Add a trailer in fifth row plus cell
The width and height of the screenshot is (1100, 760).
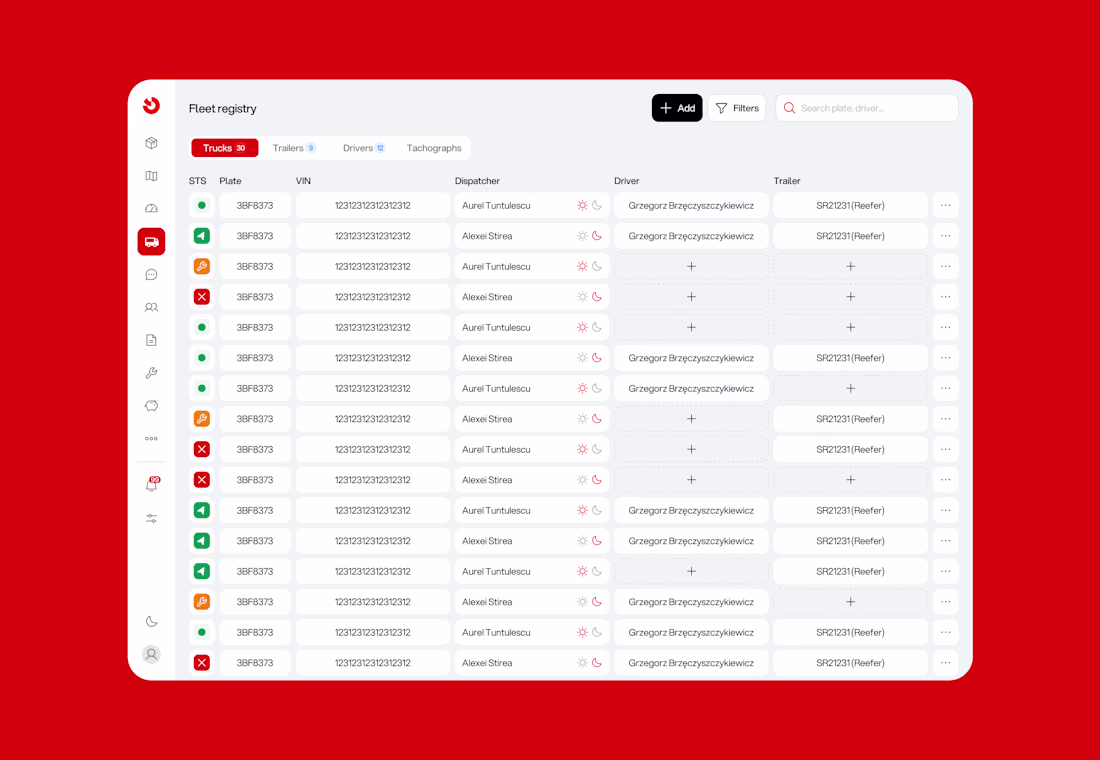coord(850,327)
